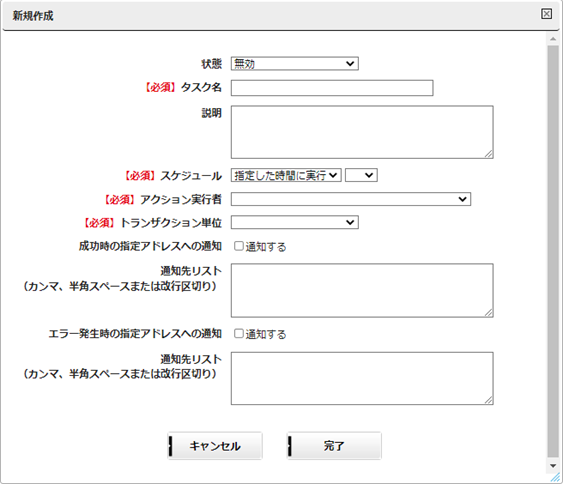Enable 通知する for 成功時の指定アドレスへの通知
The width and height of the screenshot is (563, 484).
tap(239, 246)
